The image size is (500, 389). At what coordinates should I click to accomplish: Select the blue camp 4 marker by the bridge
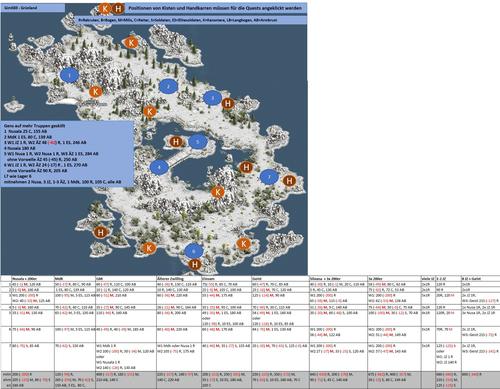point(159,167)
